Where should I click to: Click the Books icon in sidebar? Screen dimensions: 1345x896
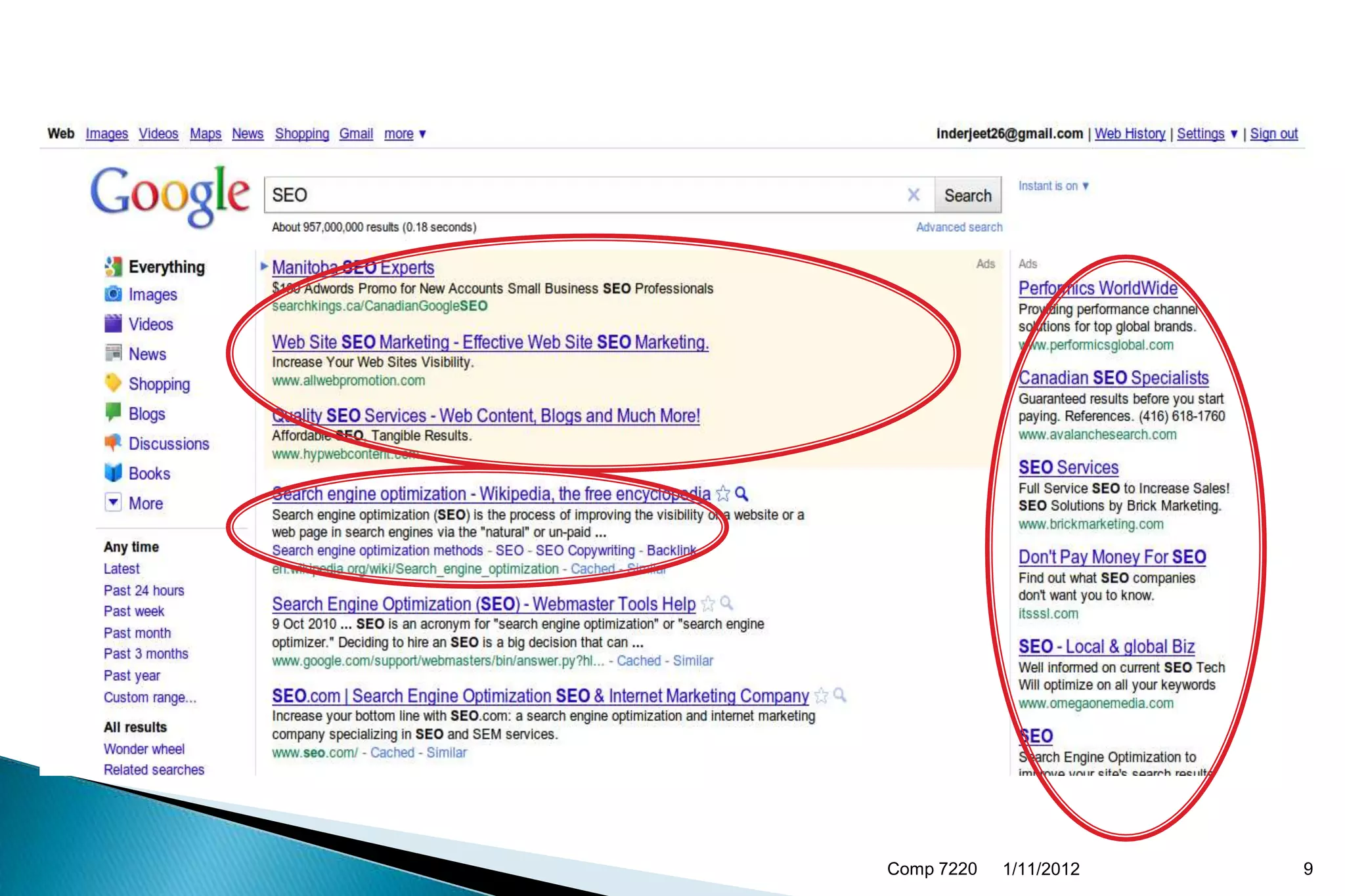click(113, 472)
